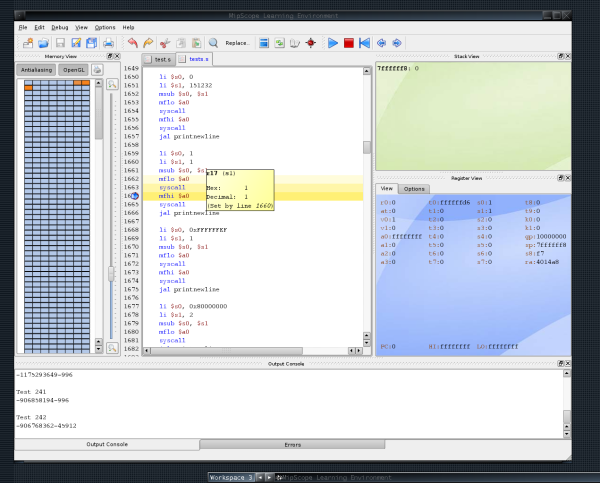Click the Replace... button
600x483 pixels.
[237, 43]
